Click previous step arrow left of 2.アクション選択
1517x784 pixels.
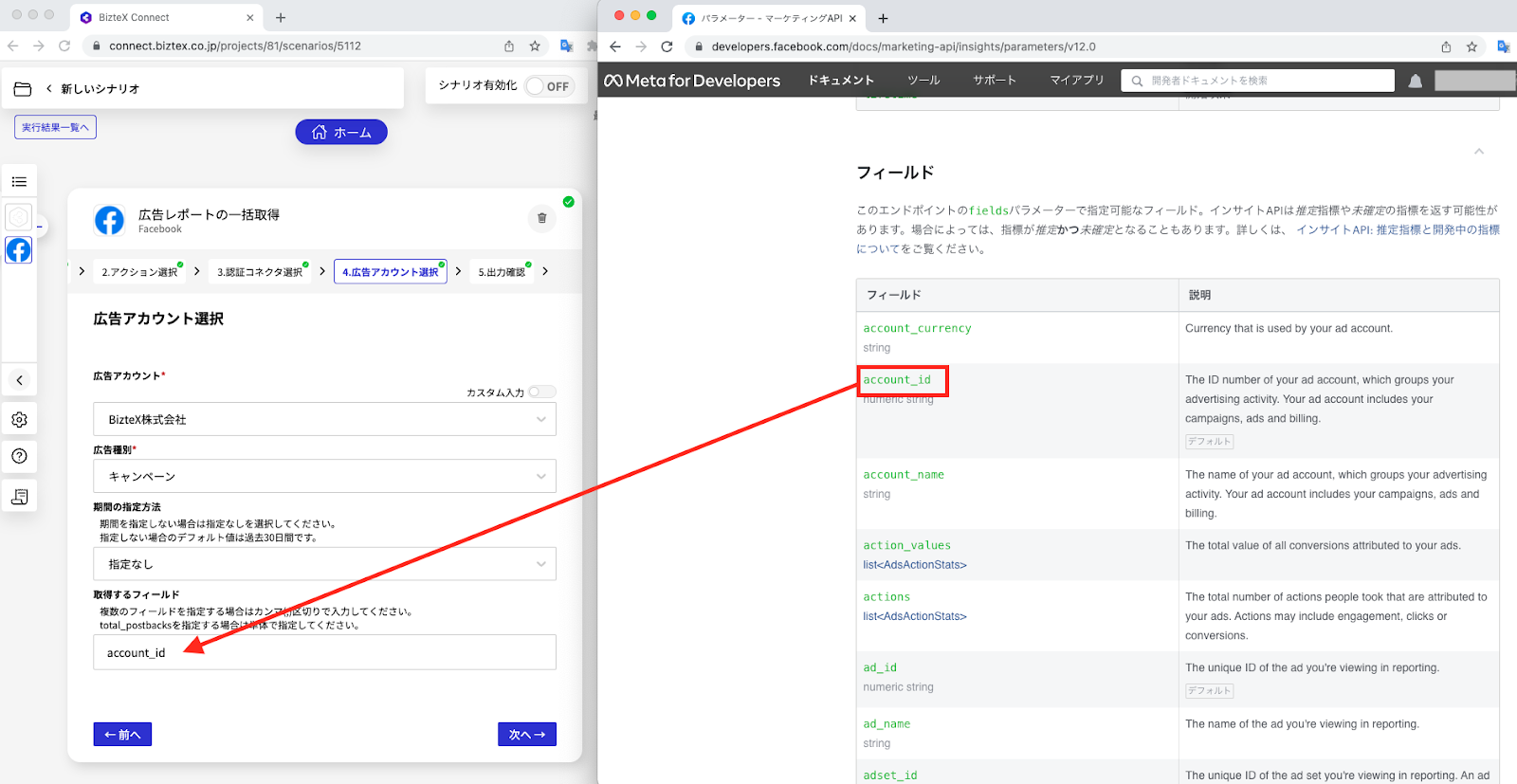82,272
